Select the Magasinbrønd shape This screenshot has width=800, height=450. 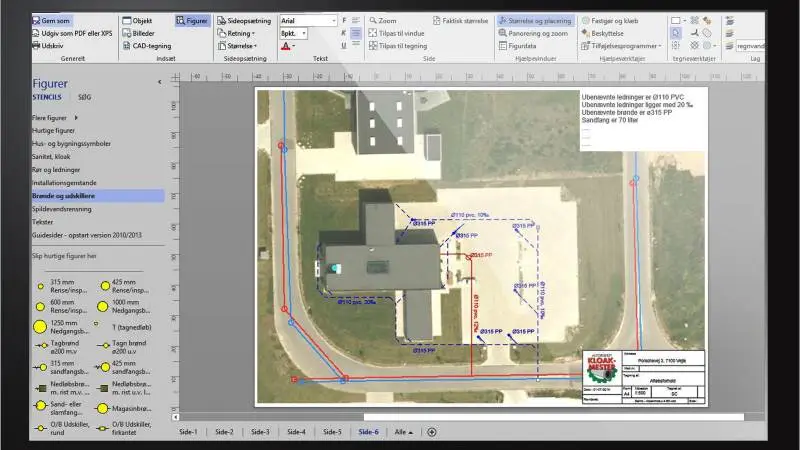[x=125, y=408]
